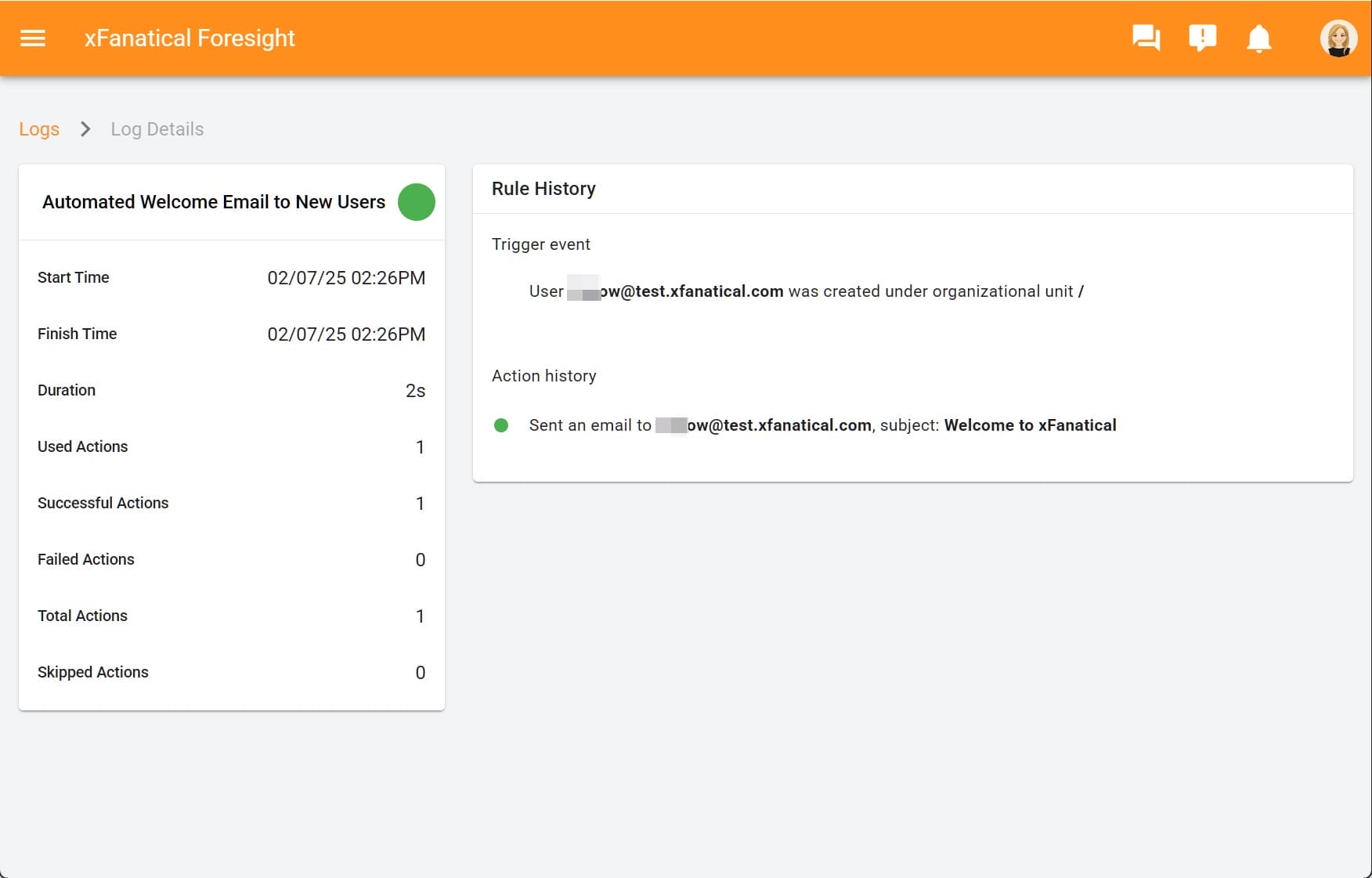This screenshot has height=878, width=1372.
Task: Click the Duration row value 2s
Action: pyautogui.click(x=415, y=391)
